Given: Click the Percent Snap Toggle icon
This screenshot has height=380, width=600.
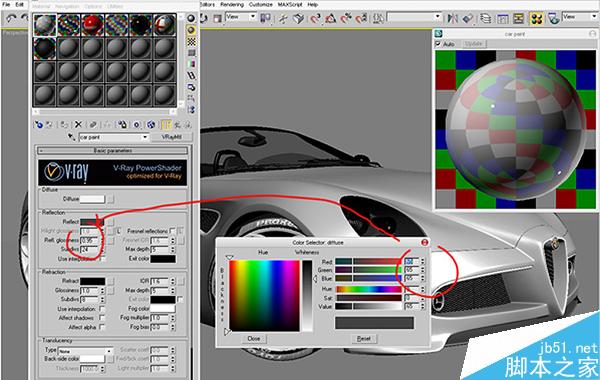Looking at the screenshot, I should coord(346,18).
